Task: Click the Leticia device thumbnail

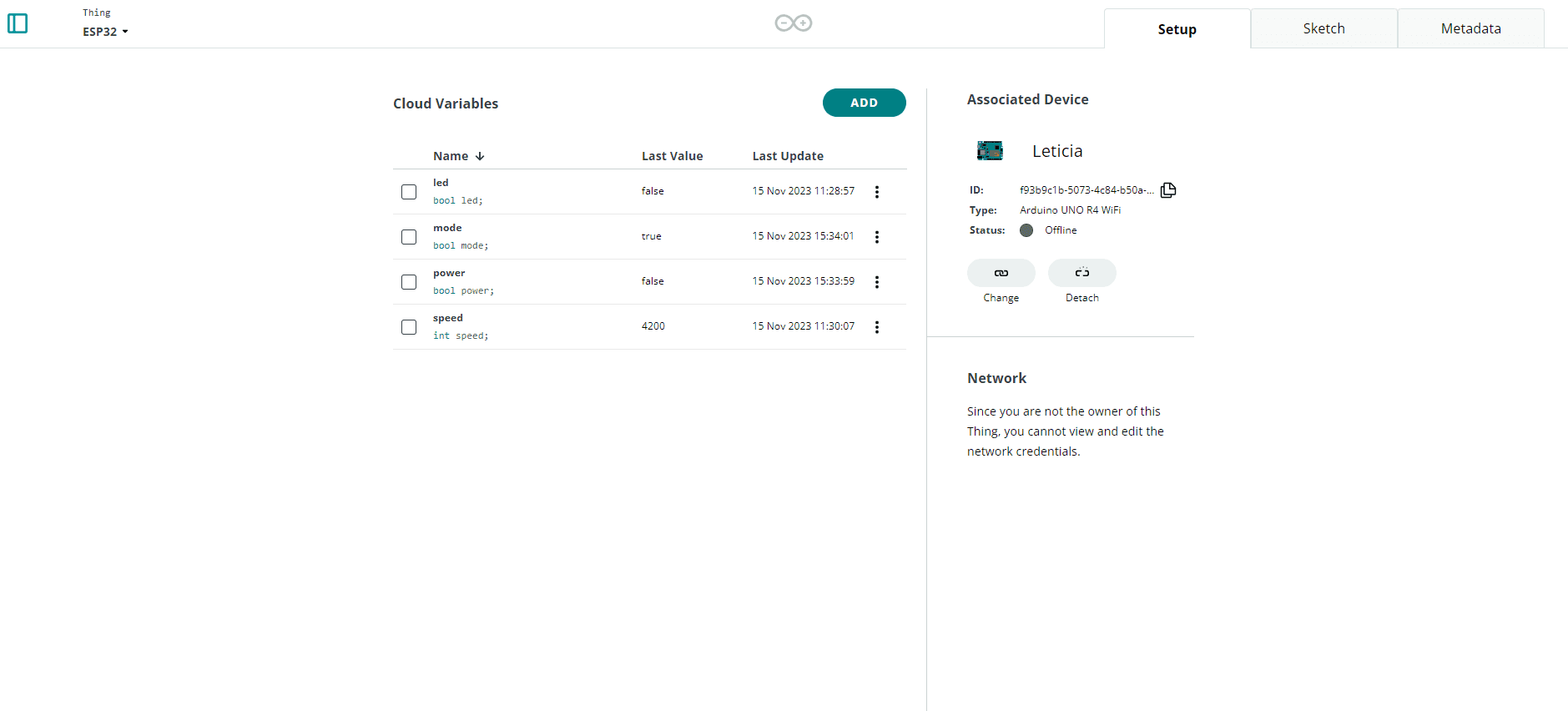Action: 990,151
